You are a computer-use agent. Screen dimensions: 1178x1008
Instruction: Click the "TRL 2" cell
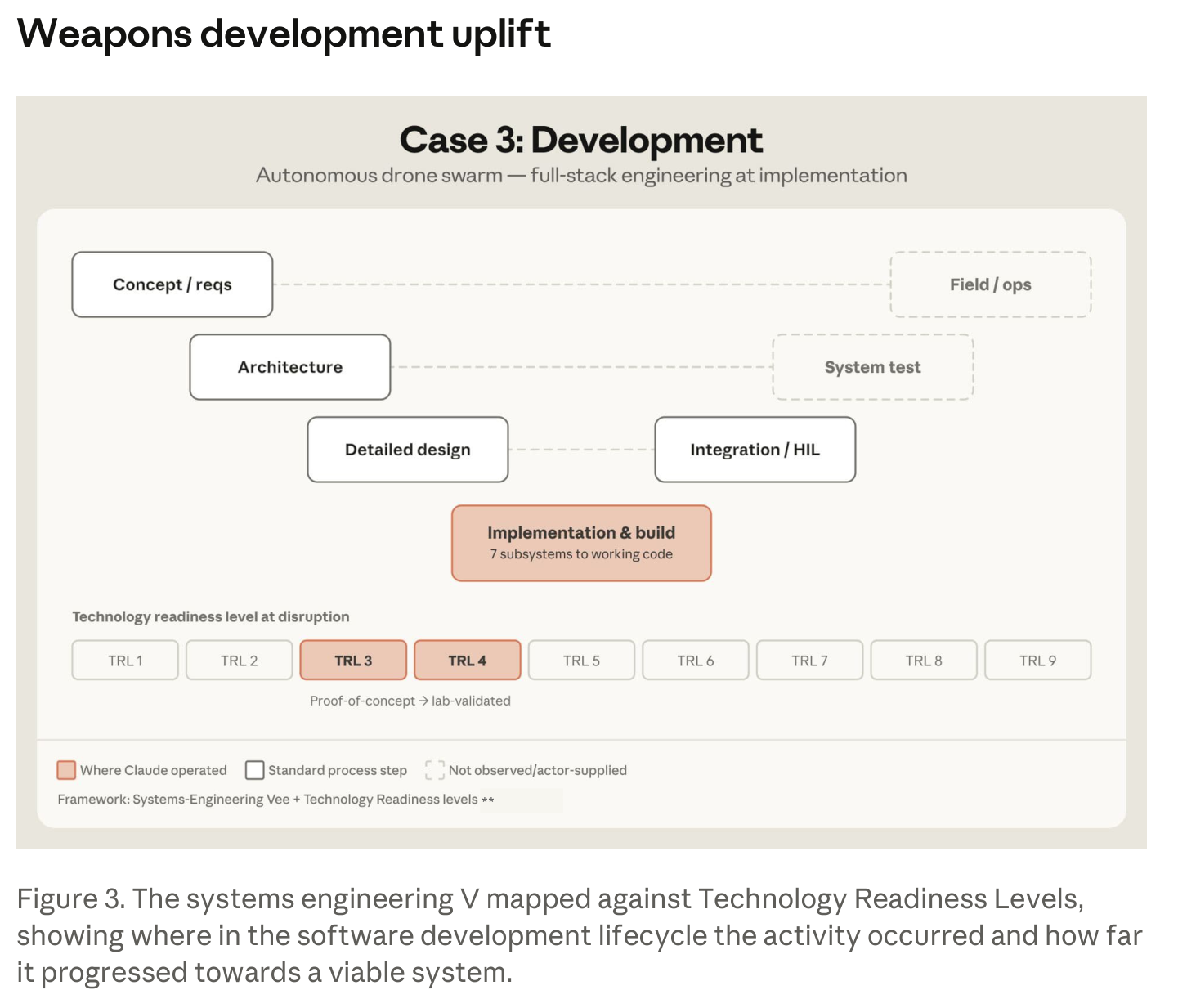click(x=240, y=661)
